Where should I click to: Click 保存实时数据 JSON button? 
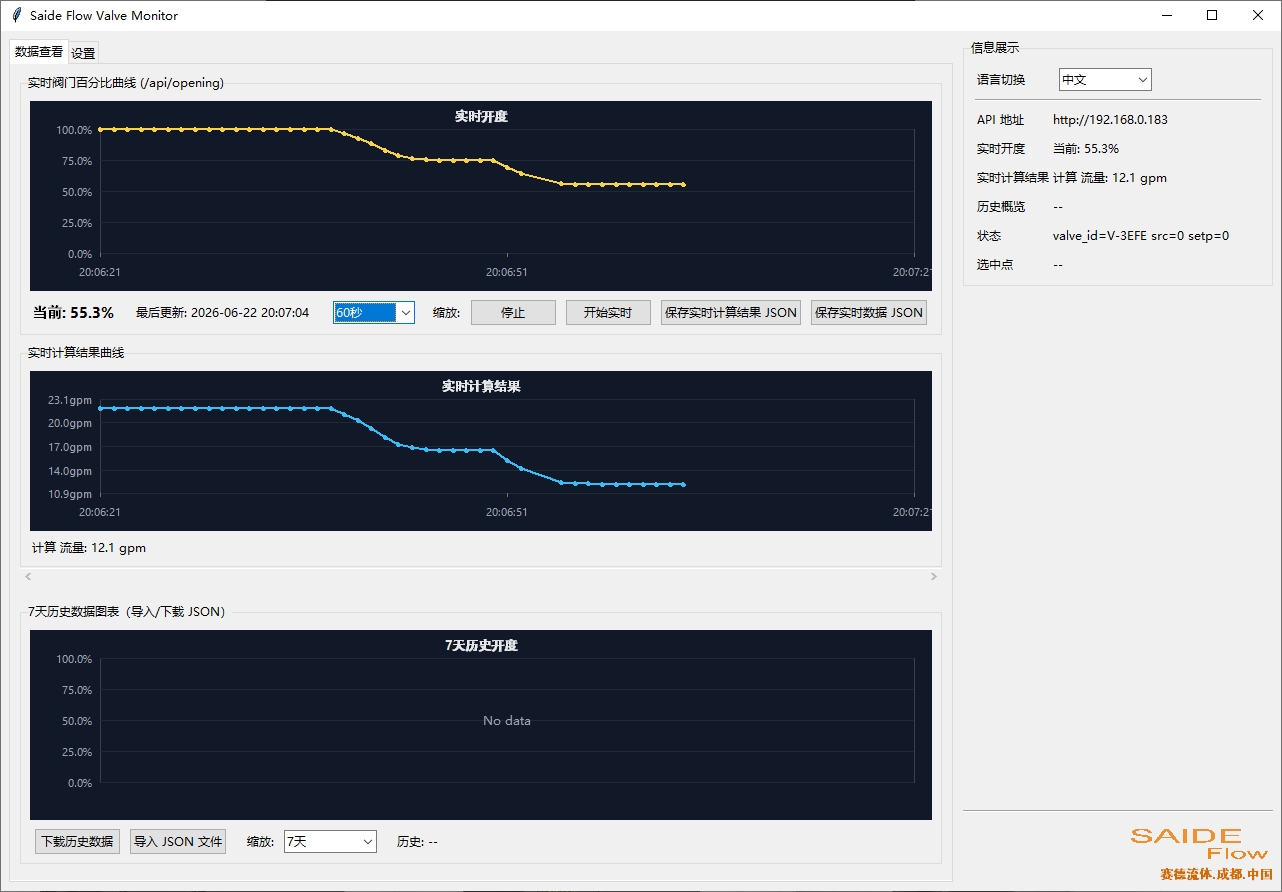(869, 313)
